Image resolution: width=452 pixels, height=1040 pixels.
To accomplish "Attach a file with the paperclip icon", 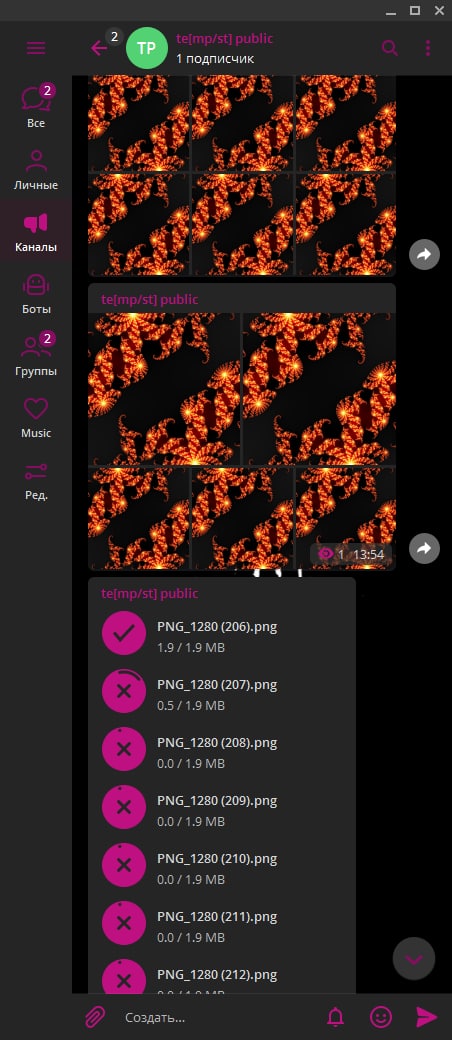I will tap(95, 1017).
